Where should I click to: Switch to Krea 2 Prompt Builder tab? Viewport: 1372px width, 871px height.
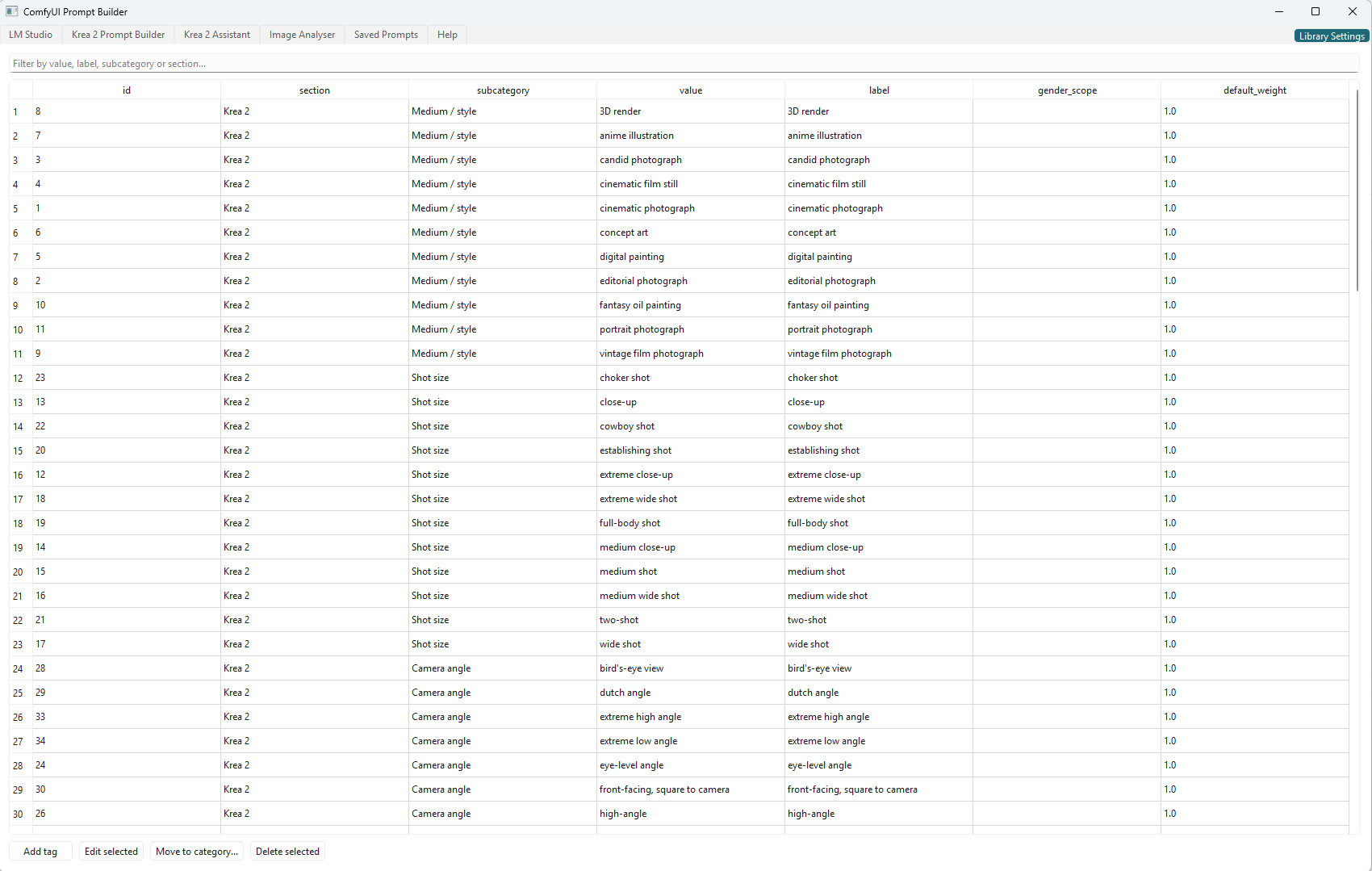(118, 35)
